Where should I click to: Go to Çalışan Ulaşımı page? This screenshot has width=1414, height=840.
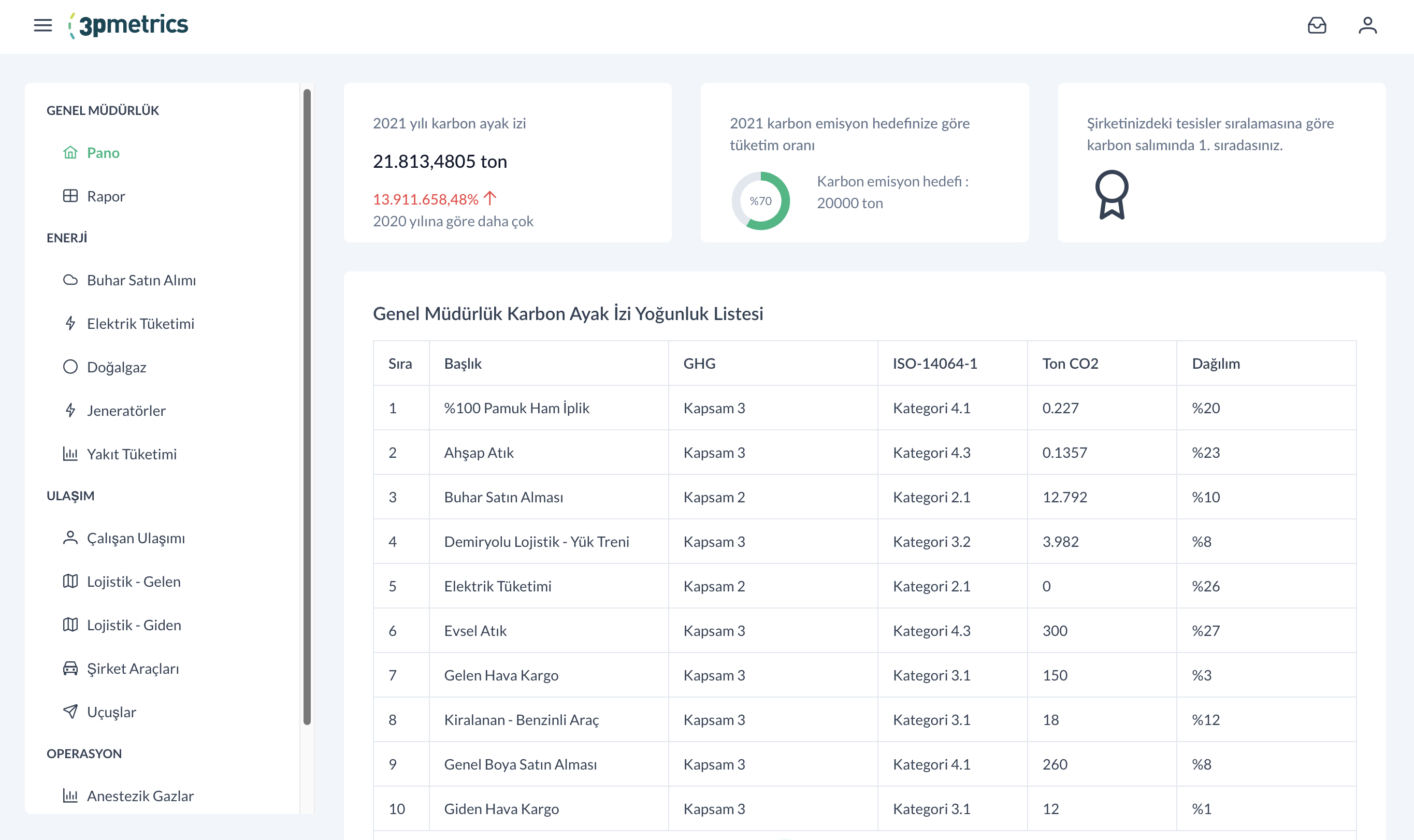(x=136, y=538)
